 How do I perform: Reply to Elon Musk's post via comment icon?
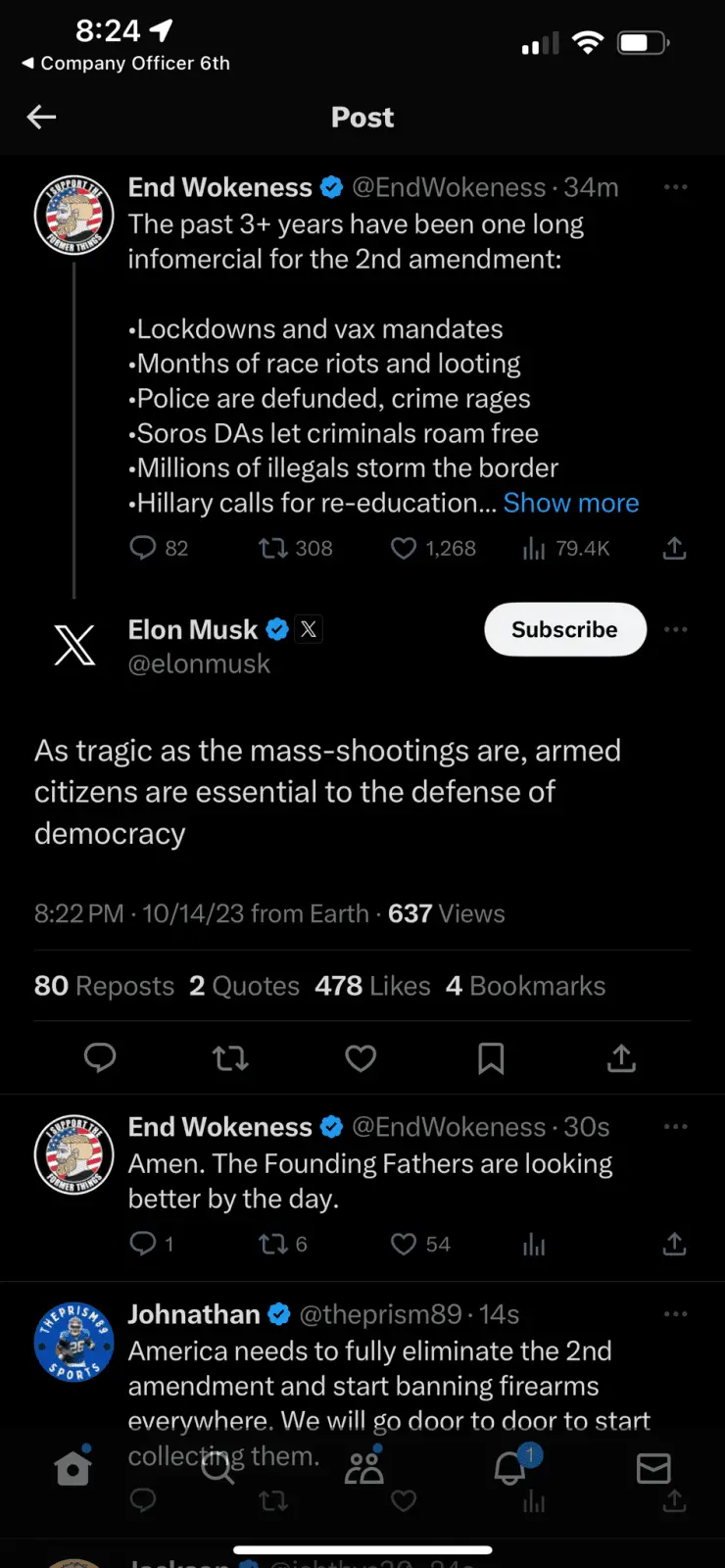point(100,1058)
